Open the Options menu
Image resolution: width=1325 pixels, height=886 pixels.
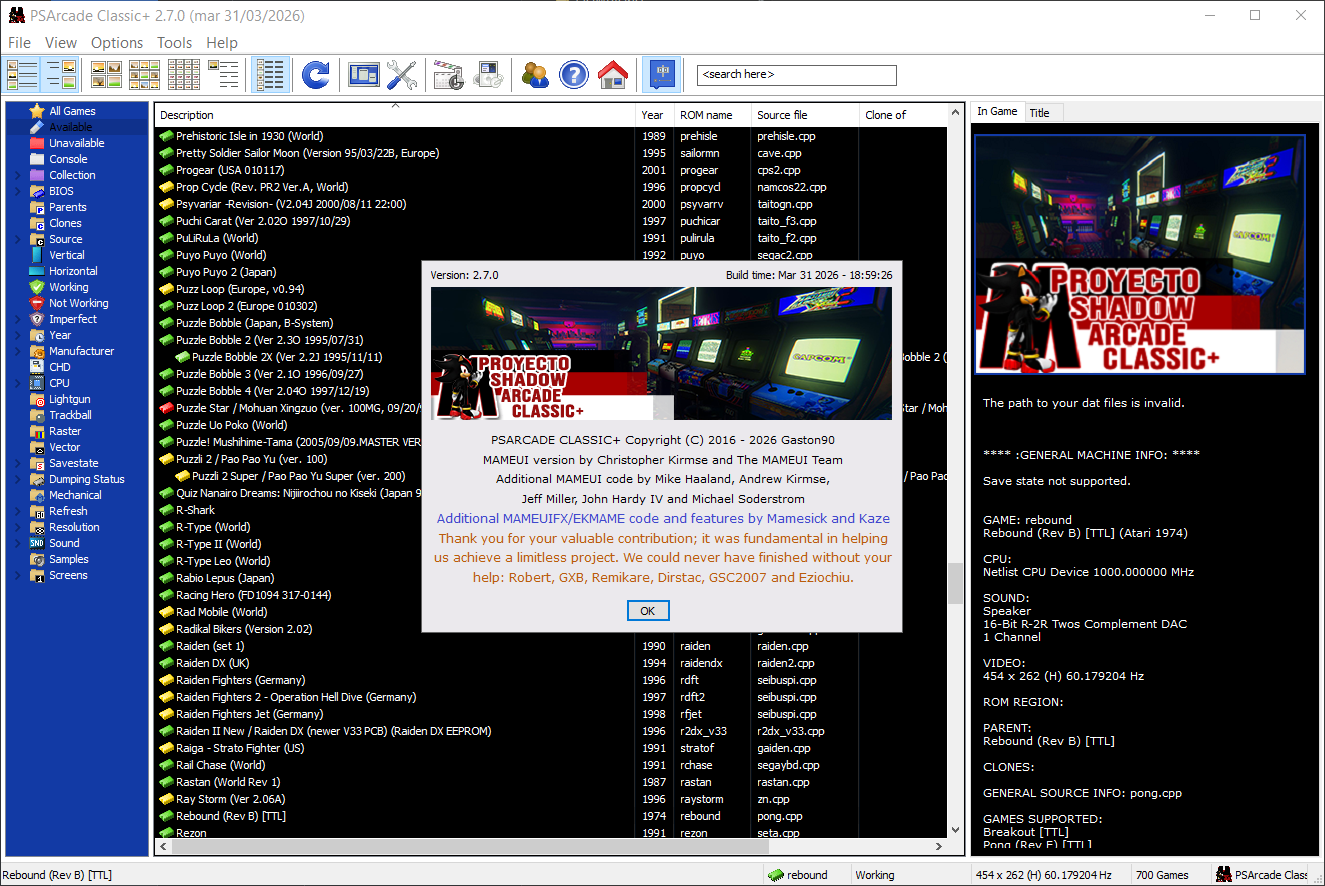tap(117, 42)
